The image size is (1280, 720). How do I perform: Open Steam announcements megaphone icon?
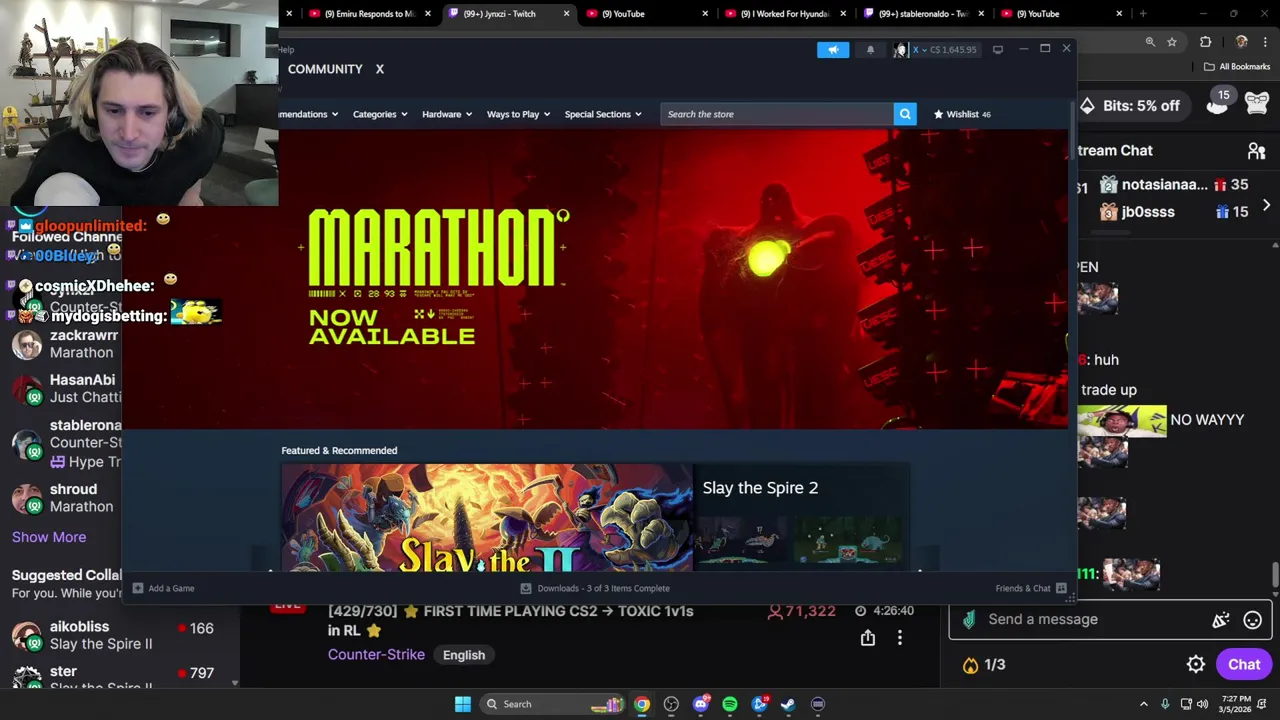(832, 50)
